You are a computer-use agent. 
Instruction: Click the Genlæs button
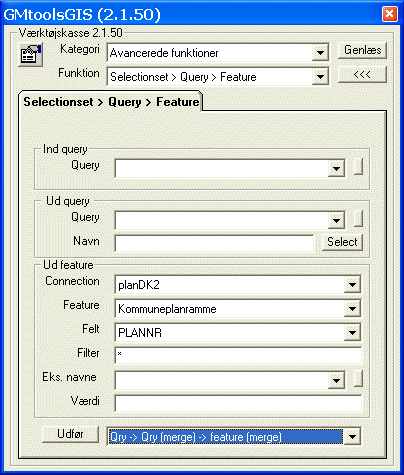[362, 50]
